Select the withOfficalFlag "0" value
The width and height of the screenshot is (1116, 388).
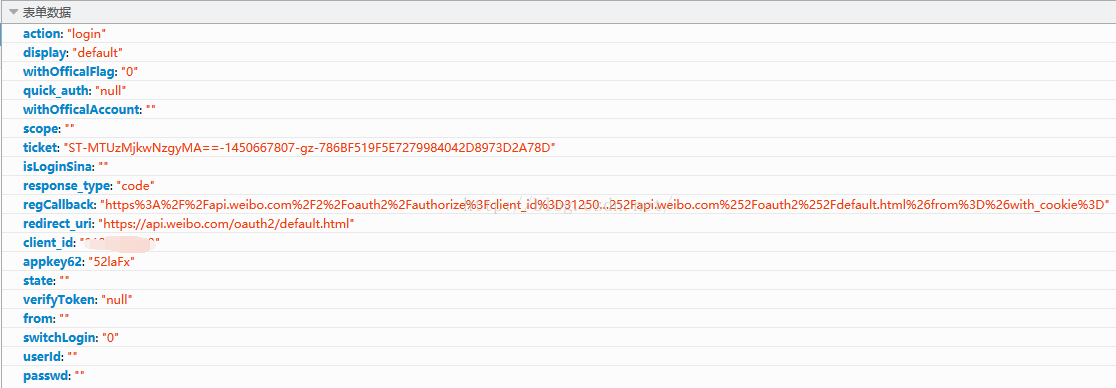(x=130, y=71)
